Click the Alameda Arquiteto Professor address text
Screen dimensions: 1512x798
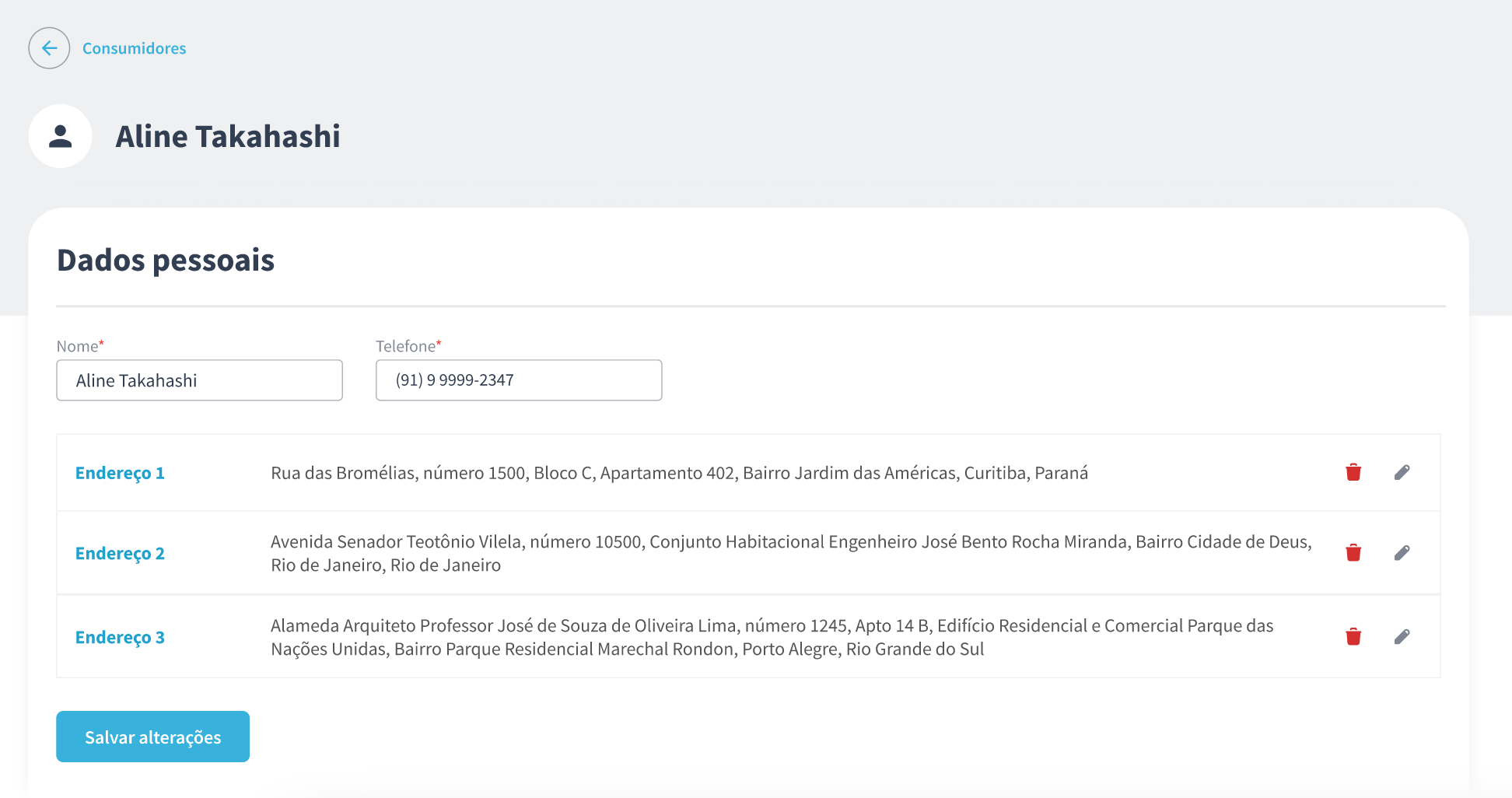pos(772,637)
